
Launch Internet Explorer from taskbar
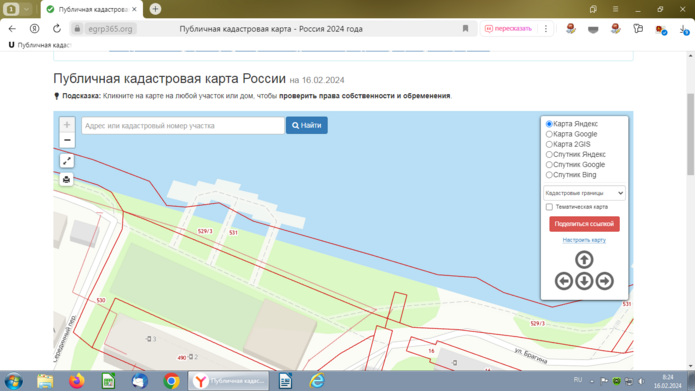coord(316,381)
